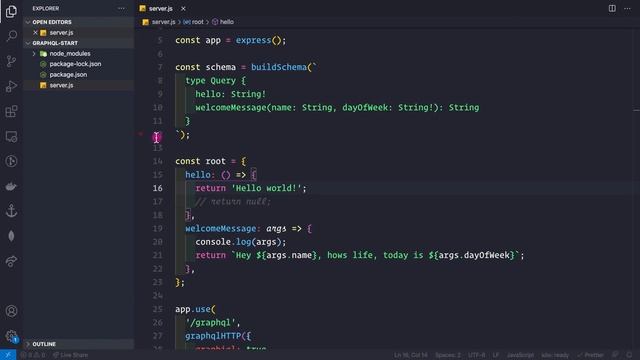Click the commented '// return null;' line
This screenshot has height=360, width=640.
pos(232,202)
